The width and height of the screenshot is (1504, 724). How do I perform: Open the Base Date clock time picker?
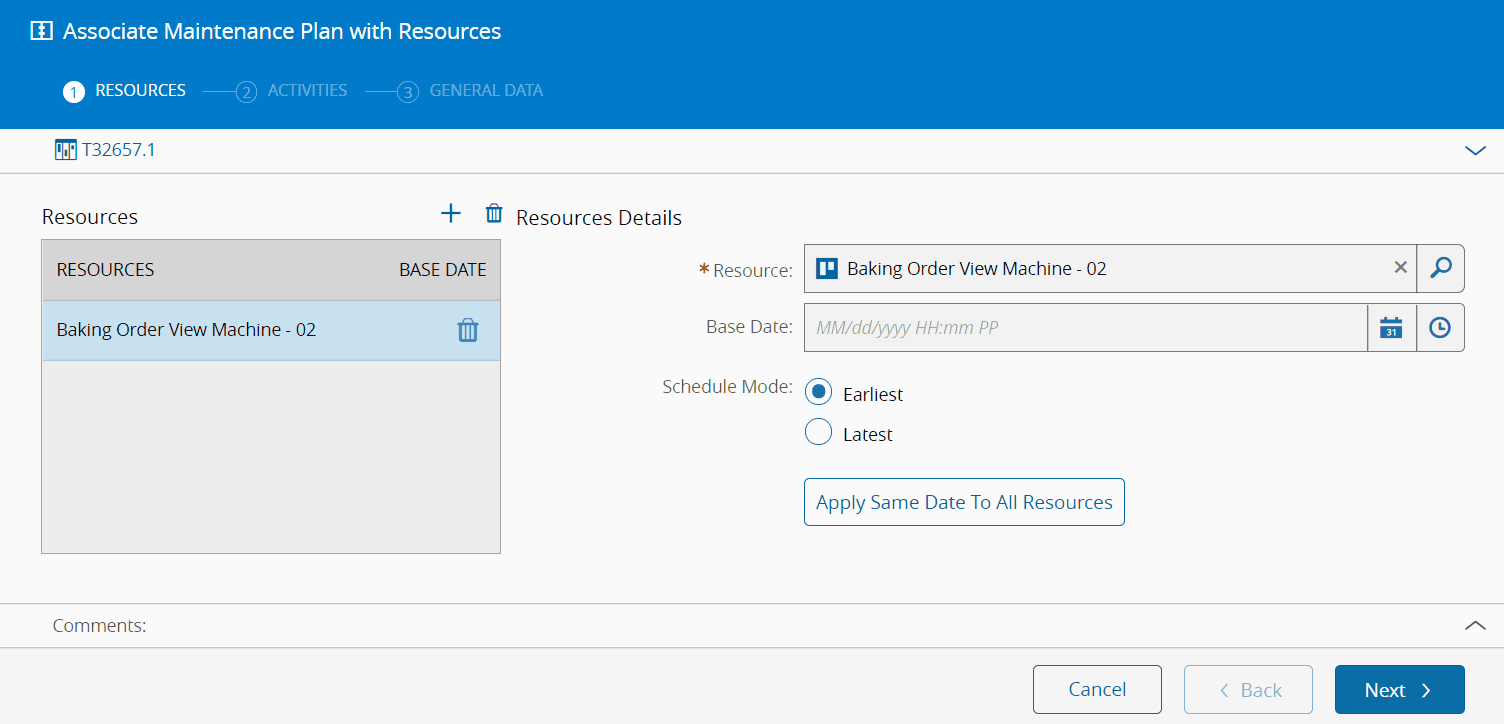pos(1440,328)
